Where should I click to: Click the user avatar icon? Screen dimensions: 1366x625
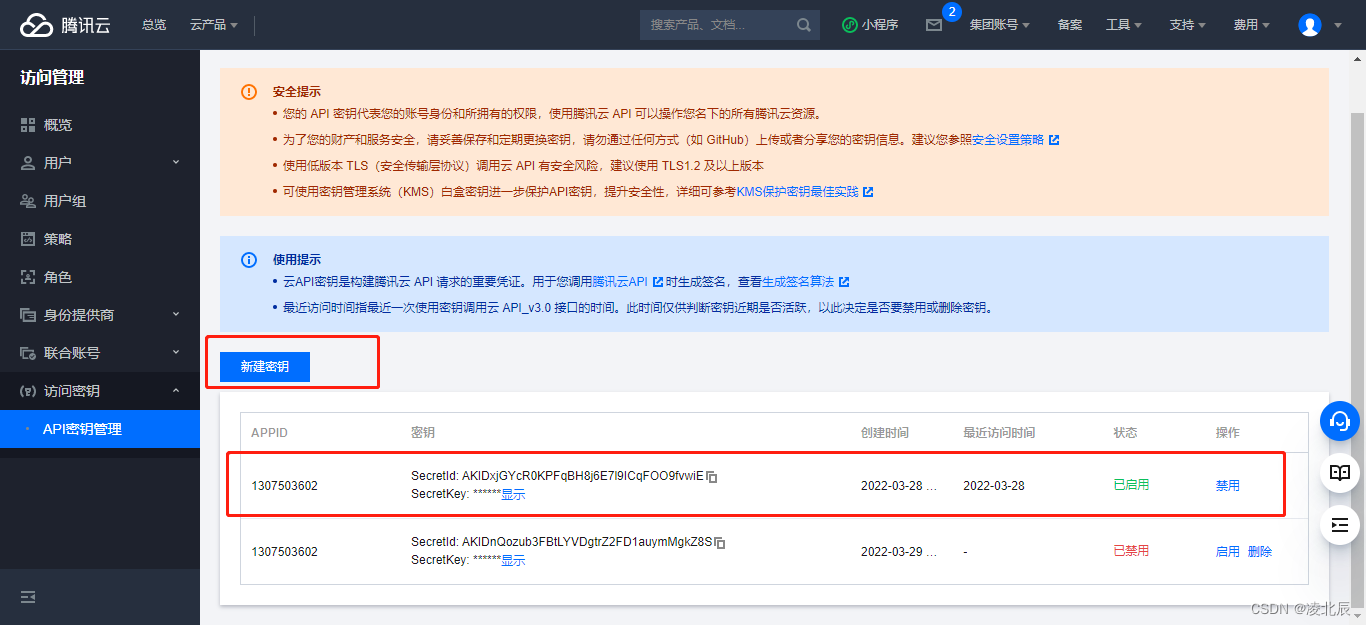tap(1309, 25)
